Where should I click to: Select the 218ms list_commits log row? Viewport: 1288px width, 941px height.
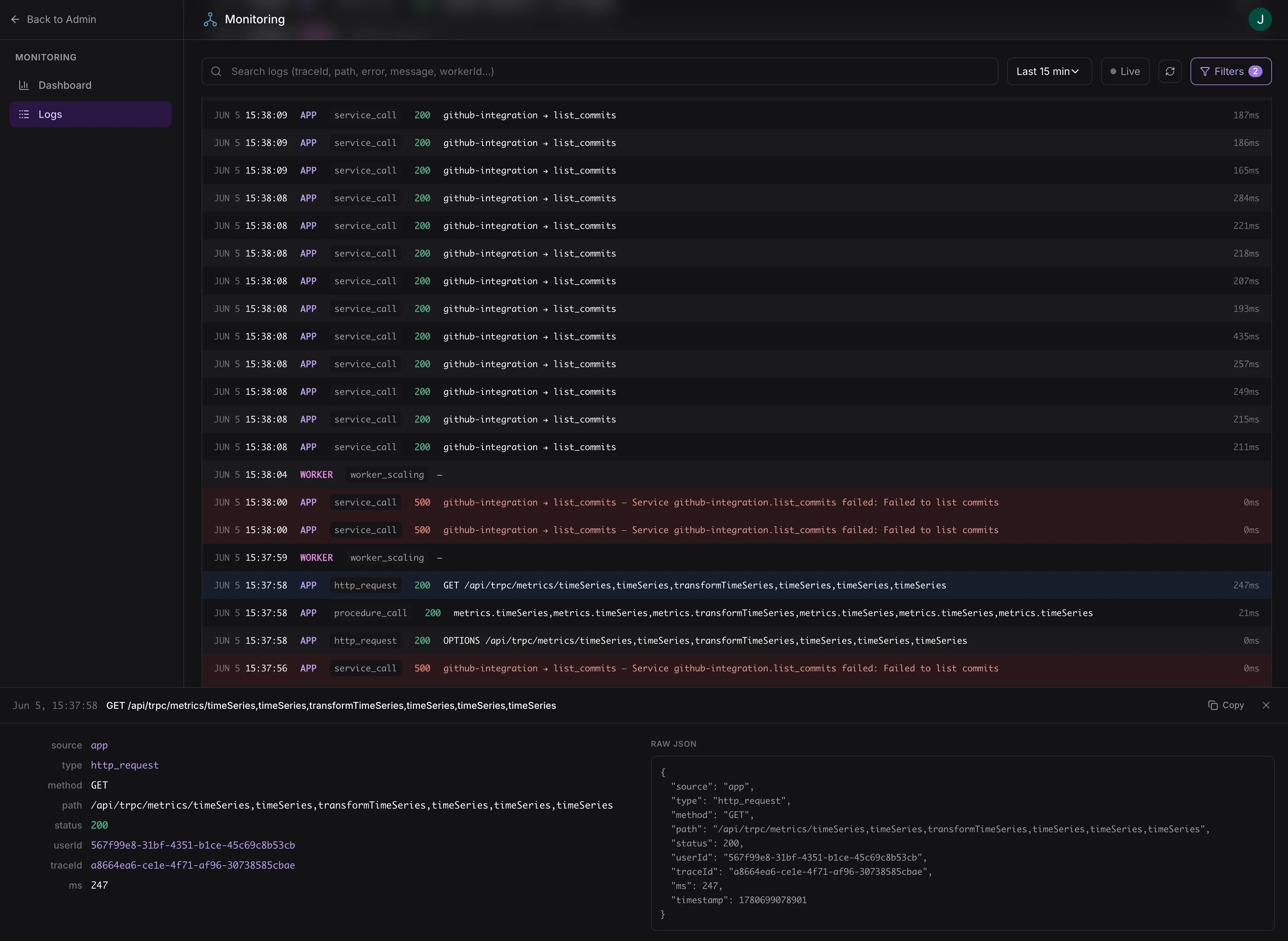click(x=736, y=254)
